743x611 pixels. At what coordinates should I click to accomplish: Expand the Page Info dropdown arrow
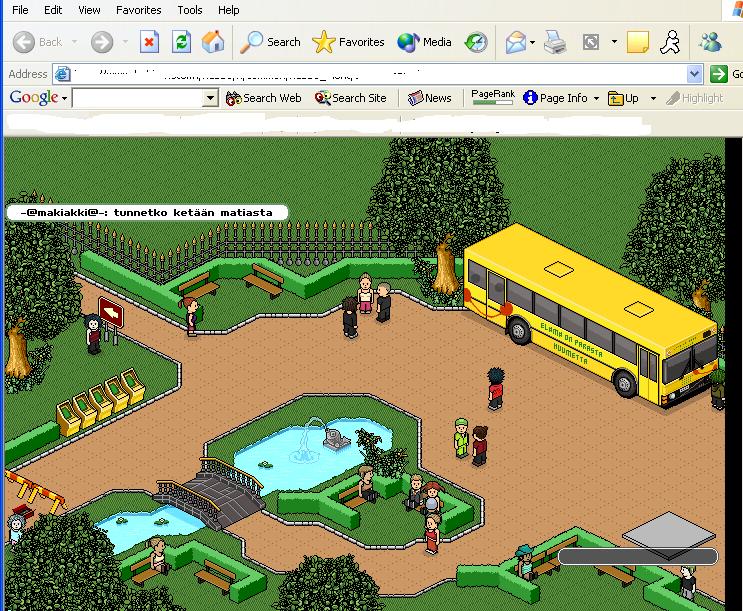point(596,99)
